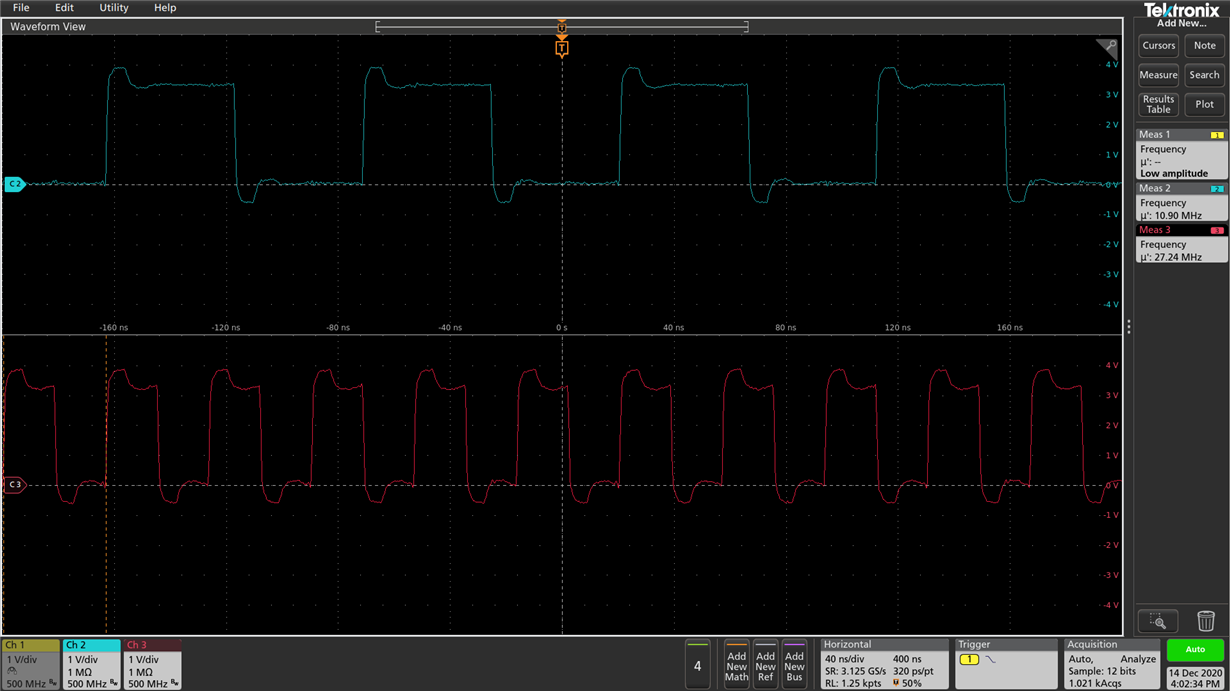Click the Low amplitude warning text
Image resolution: width=1230 pixels, height=691 pixels.
(x=1174, y=174)
